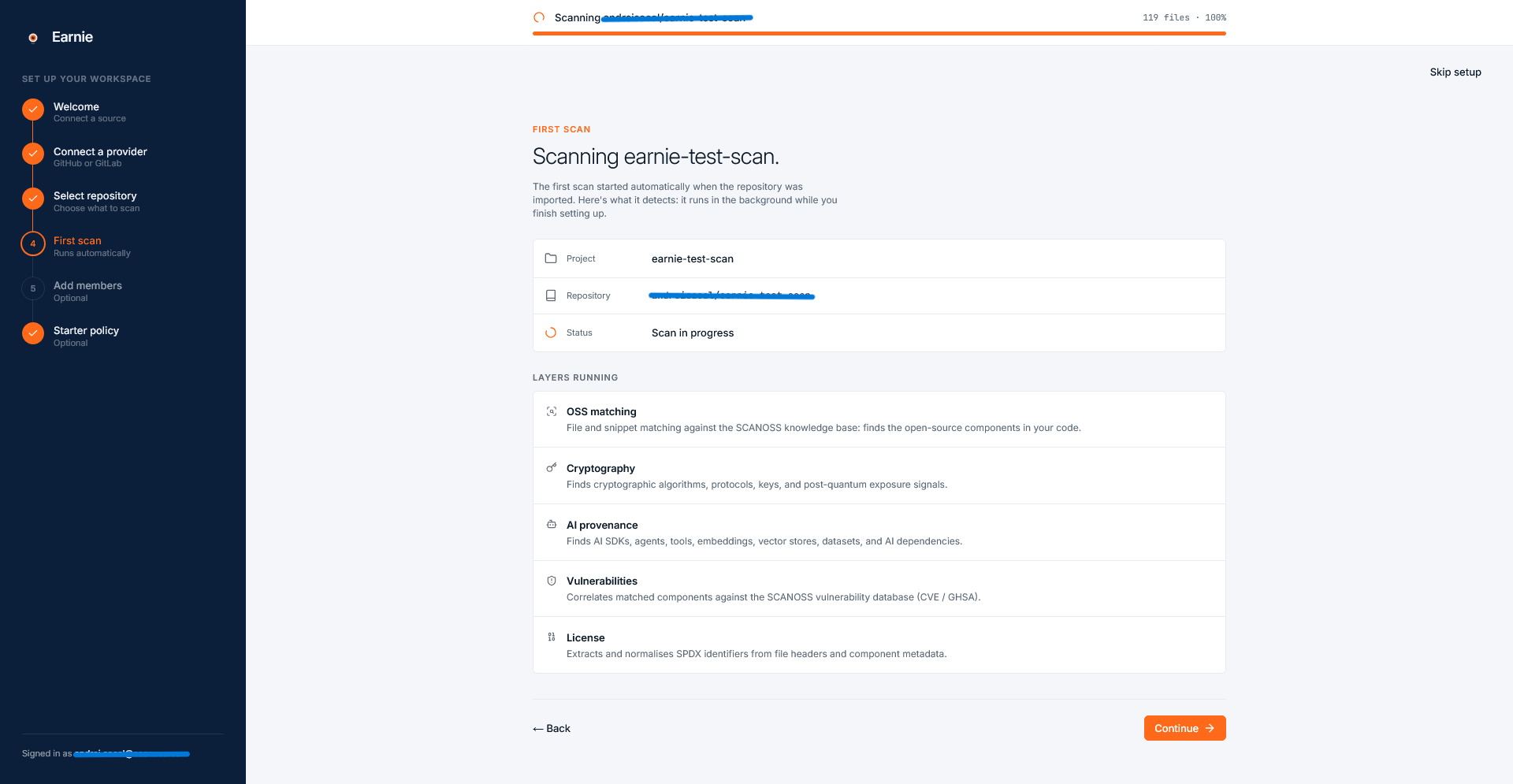
Task: Click the SET UP YOUR WORKSPACE heading
Action: [x=87, y=79]
